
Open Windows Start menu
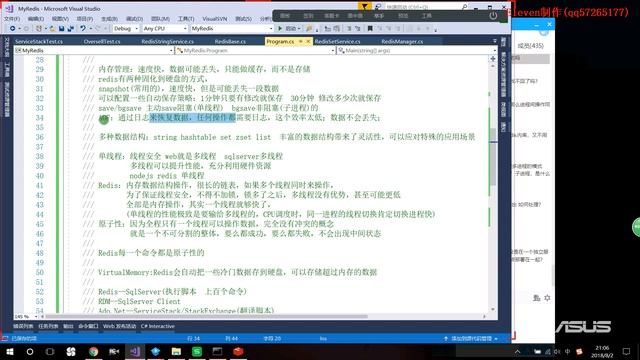pyautogui.click(x=10, y=351)
